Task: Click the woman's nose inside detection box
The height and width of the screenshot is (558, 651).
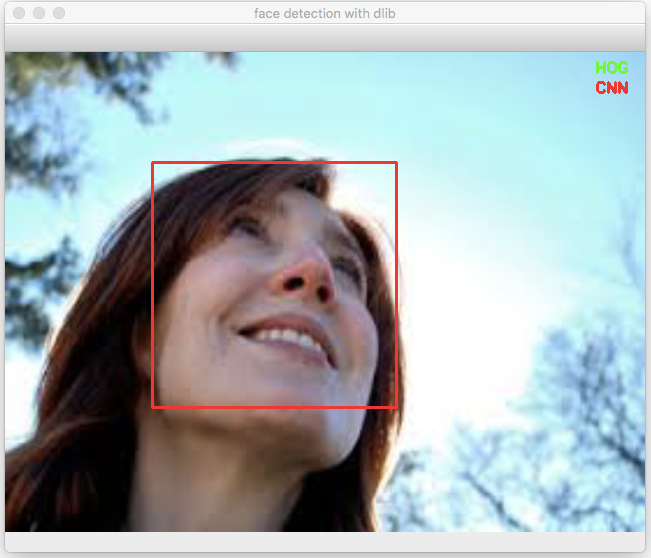Action: click(306, 280)
